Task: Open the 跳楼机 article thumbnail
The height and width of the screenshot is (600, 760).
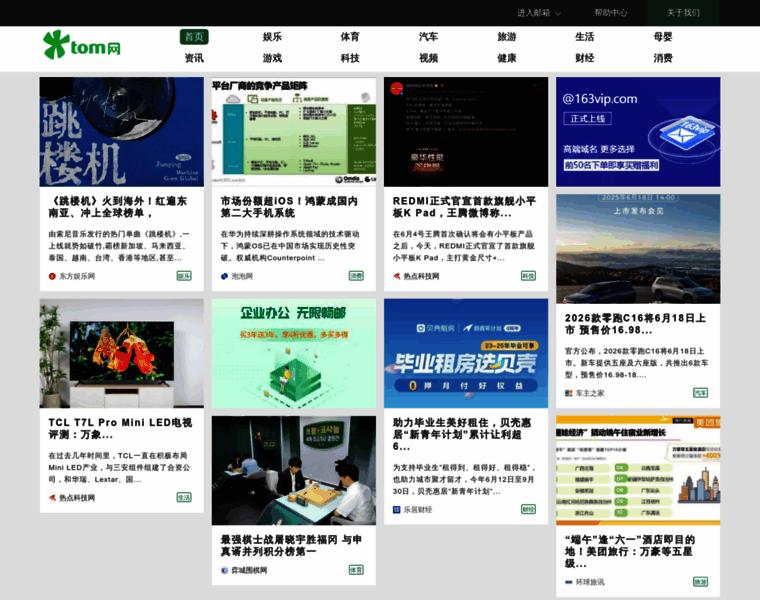Action: pos(122,132)
